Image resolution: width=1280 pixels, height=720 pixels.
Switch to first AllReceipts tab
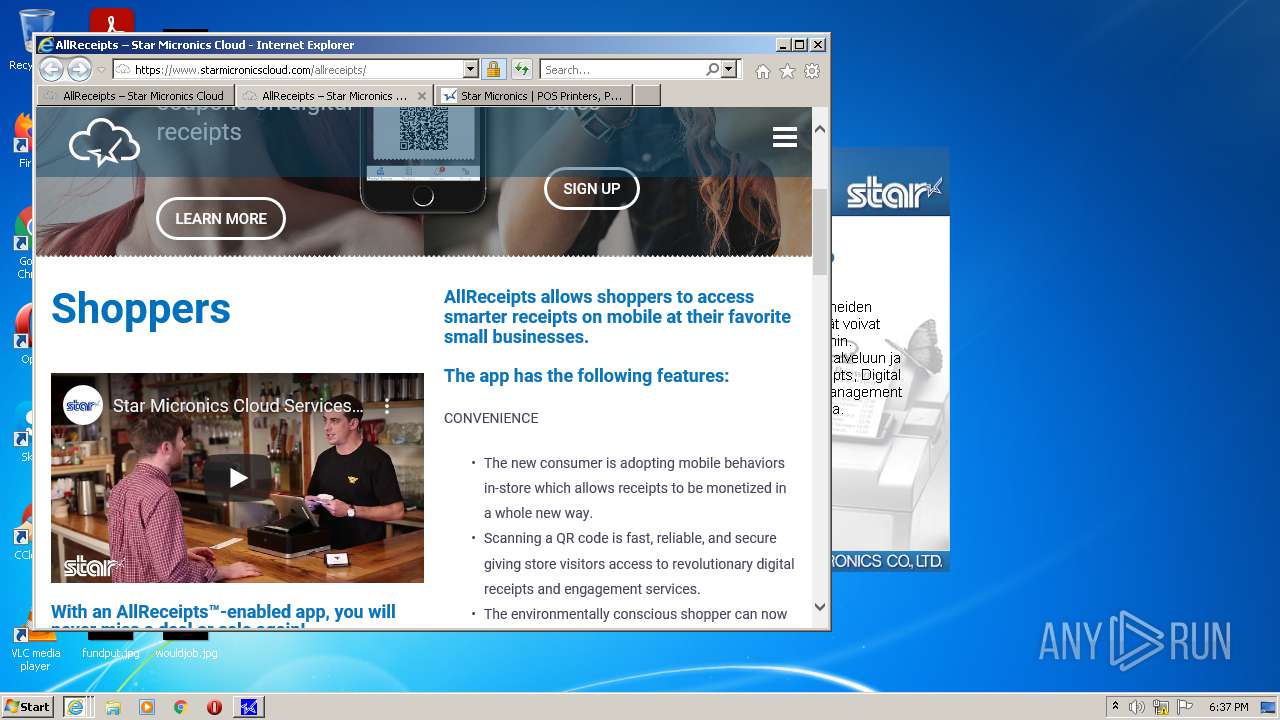[136, 96]
